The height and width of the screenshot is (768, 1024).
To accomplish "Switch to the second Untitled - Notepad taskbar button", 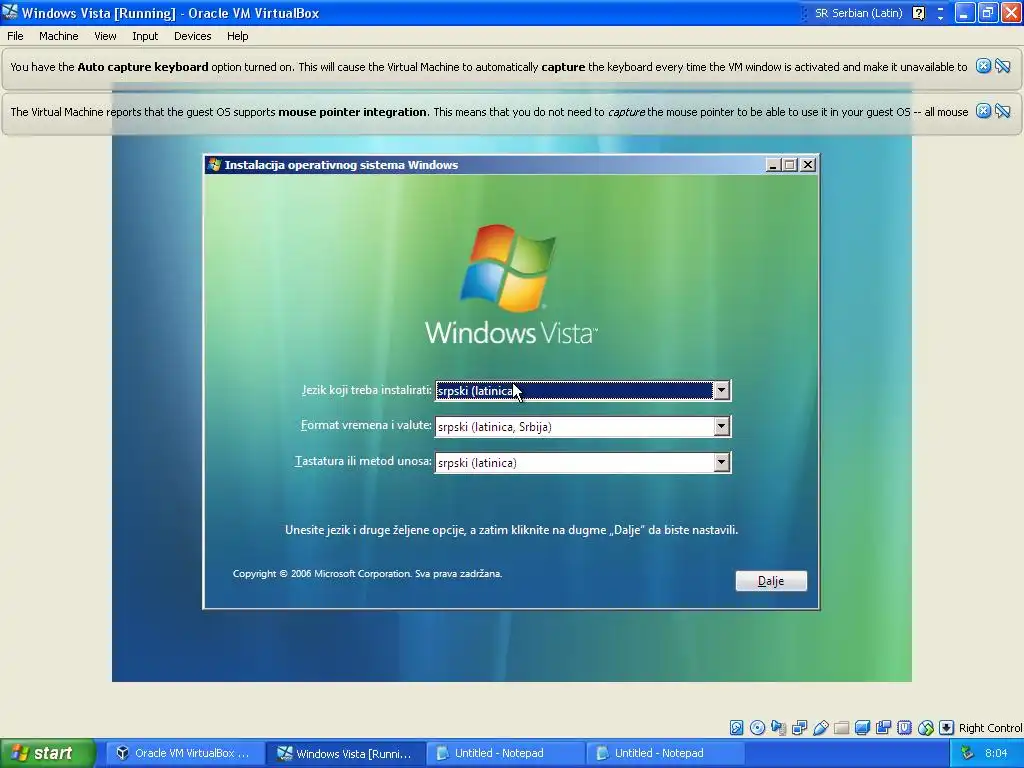I will click(665, 753).
